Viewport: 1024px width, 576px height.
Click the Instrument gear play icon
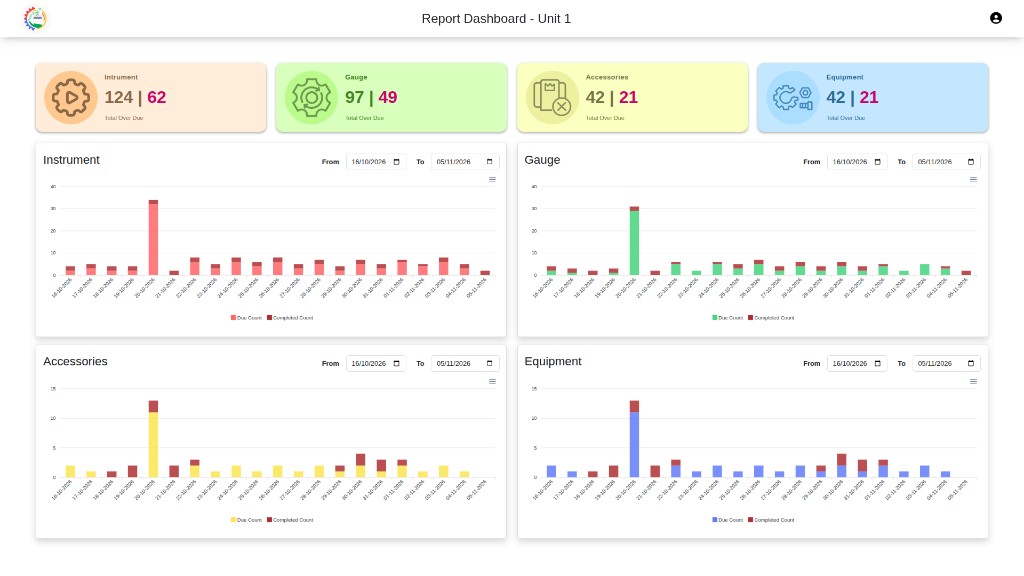coord(71,97)
